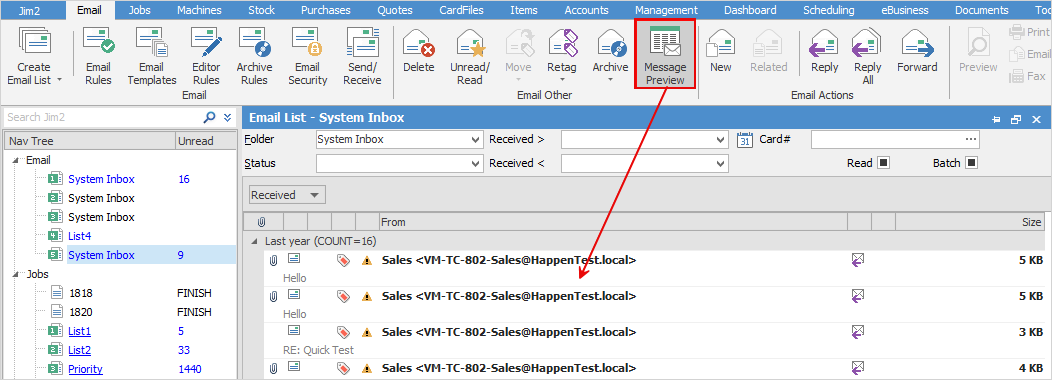The width and height of the screenshot is (1052, 380).
Task: Switch to the Jobs tab
Action: [140, 10]
